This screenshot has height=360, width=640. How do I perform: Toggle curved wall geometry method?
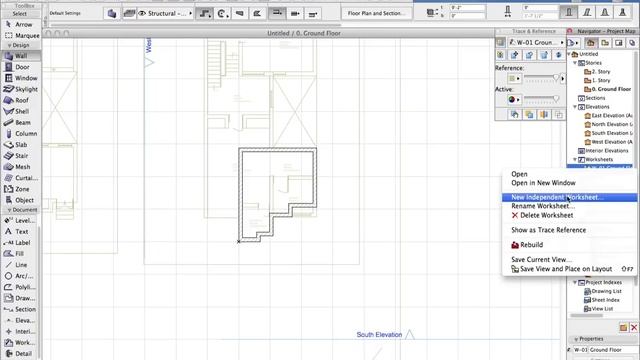click(222, 13)
